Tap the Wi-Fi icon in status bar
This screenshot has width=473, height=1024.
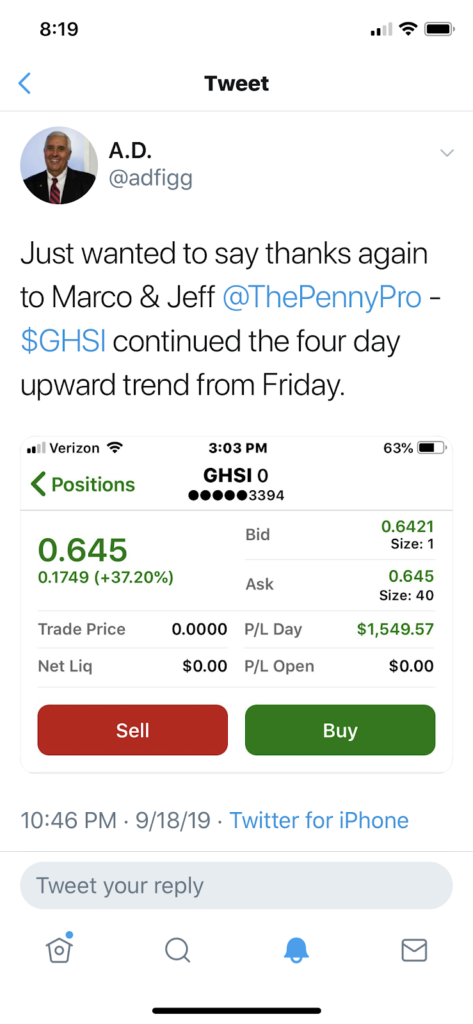tap(408, 29)
